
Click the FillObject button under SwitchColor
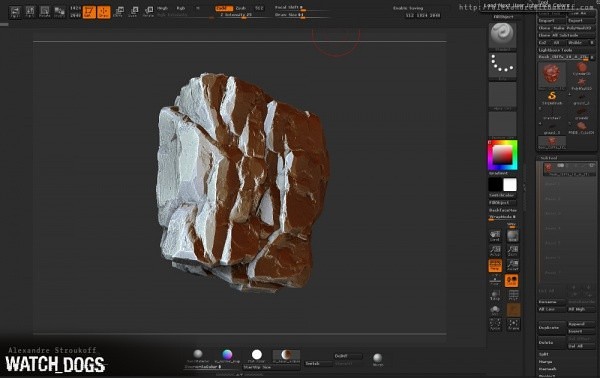(502, 203)
